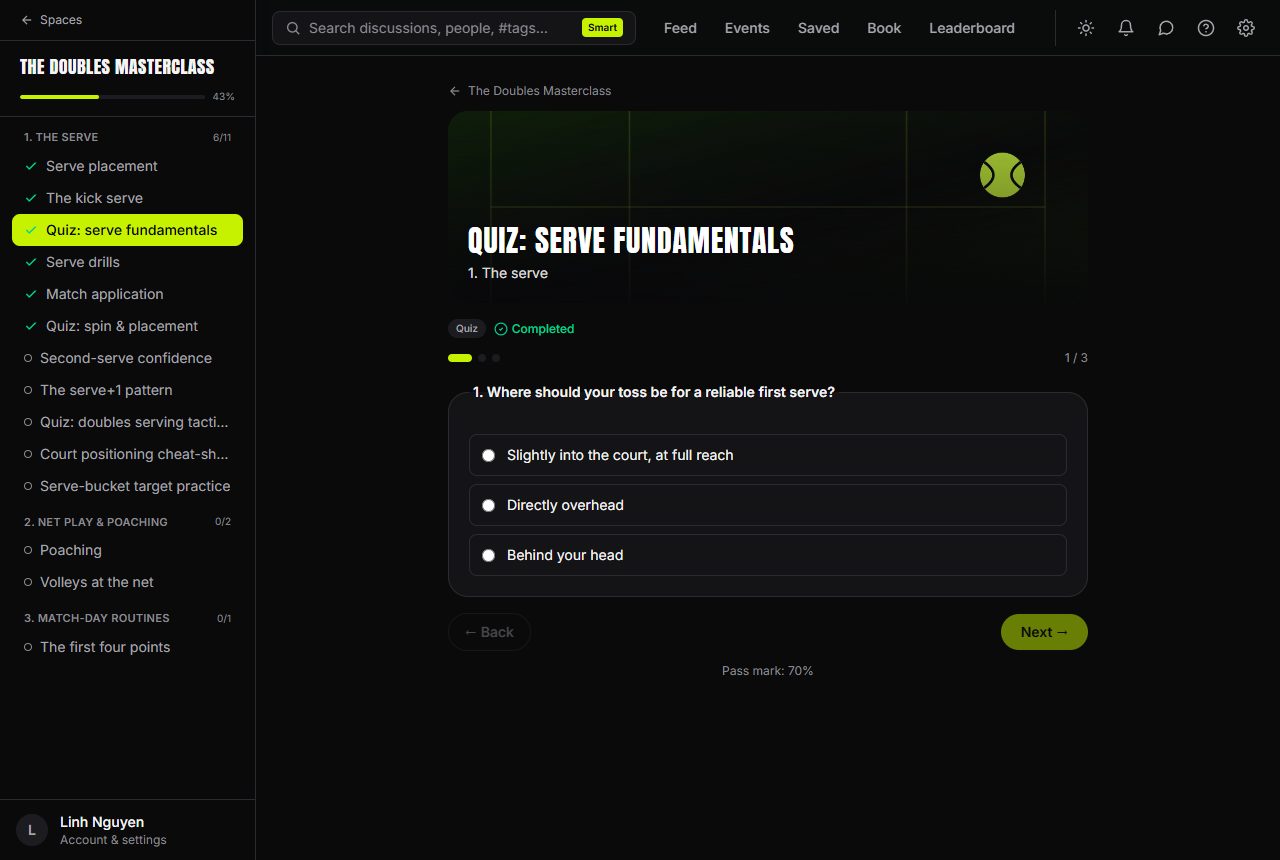The width and height of the screenshot is (1280, 860).
Task: Click the tennis ball graphic in banner
Action: pyautogui.click(x=1002, y=175)
